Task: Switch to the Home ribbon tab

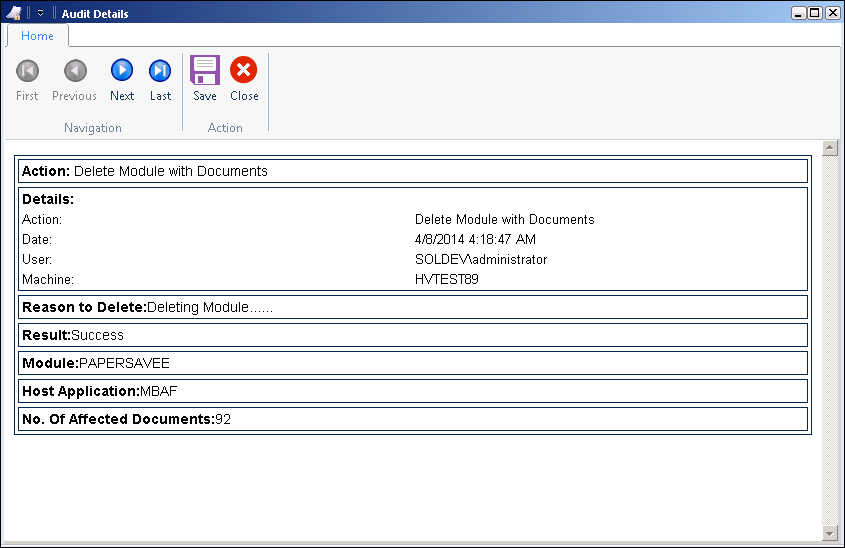Action: pos(37,36)
